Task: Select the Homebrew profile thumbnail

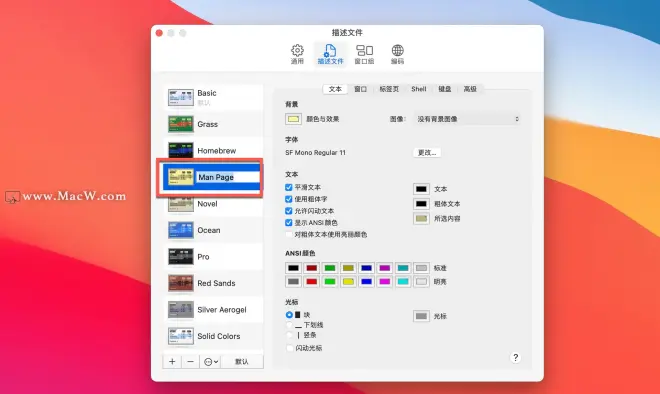Action: click(x=181, y=150)
